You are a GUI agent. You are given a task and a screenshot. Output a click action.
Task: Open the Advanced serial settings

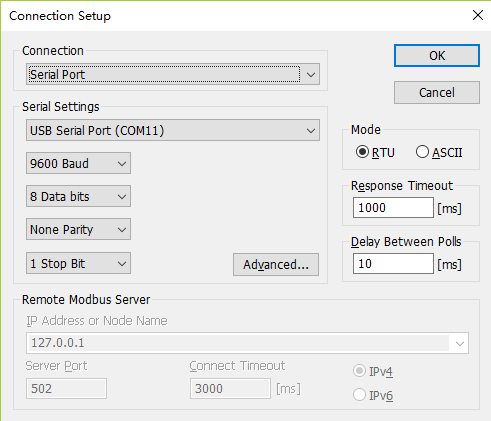[x=276, y=264]
